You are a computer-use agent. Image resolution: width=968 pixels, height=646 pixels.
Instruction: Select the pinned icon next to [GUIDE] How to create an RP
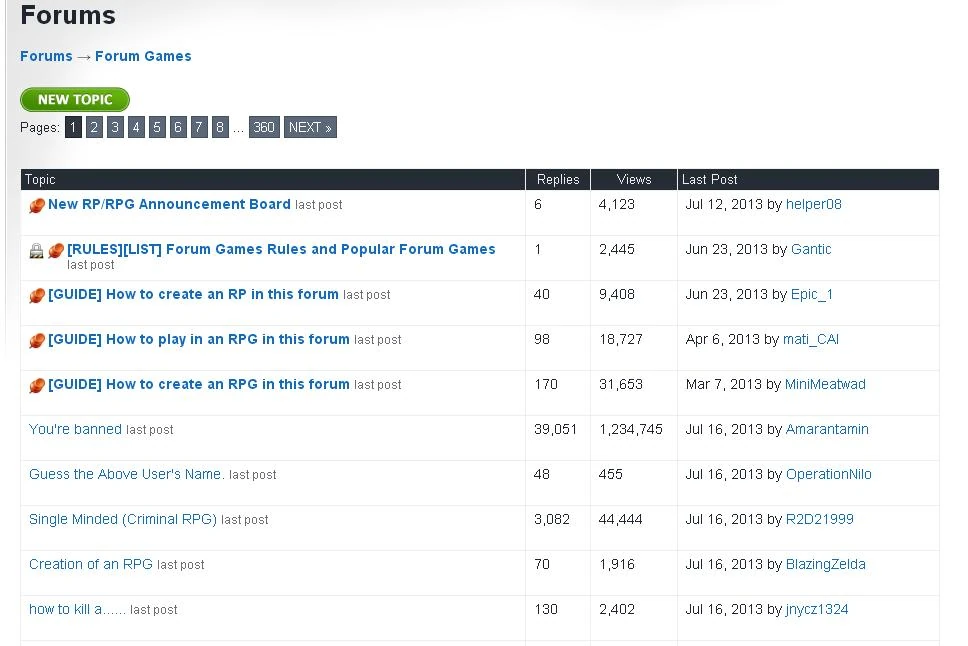(x=36, y=294)
